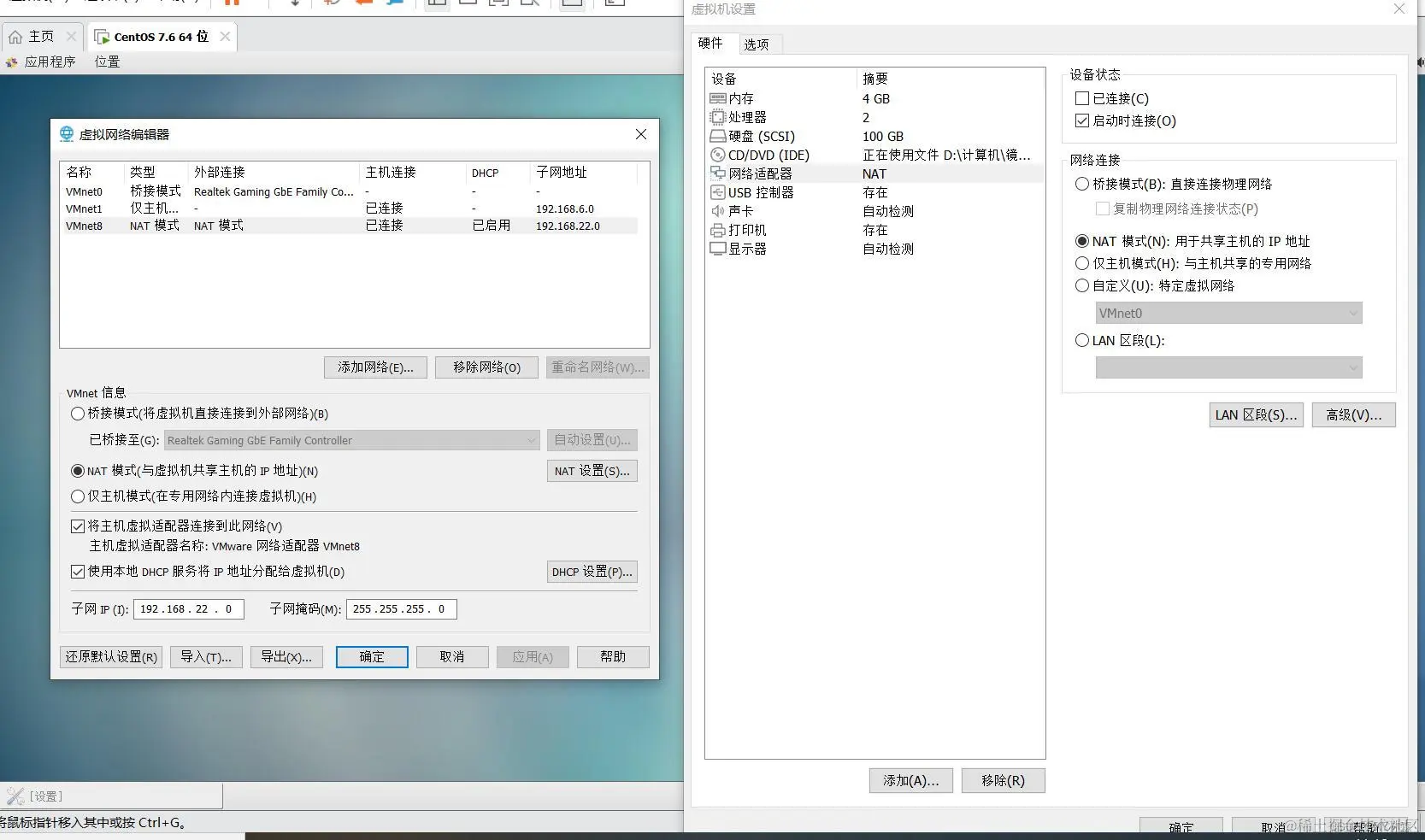Open 高级(V)... network settings

(x=1353, y=414)
